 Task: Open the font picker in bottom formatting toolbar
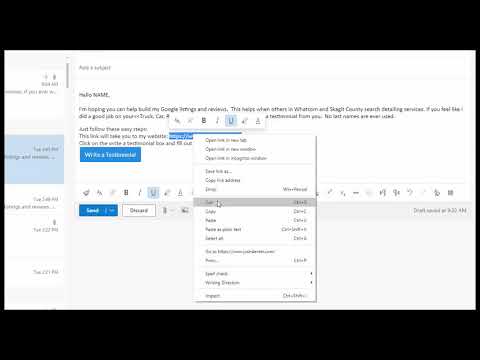point(99,193)
